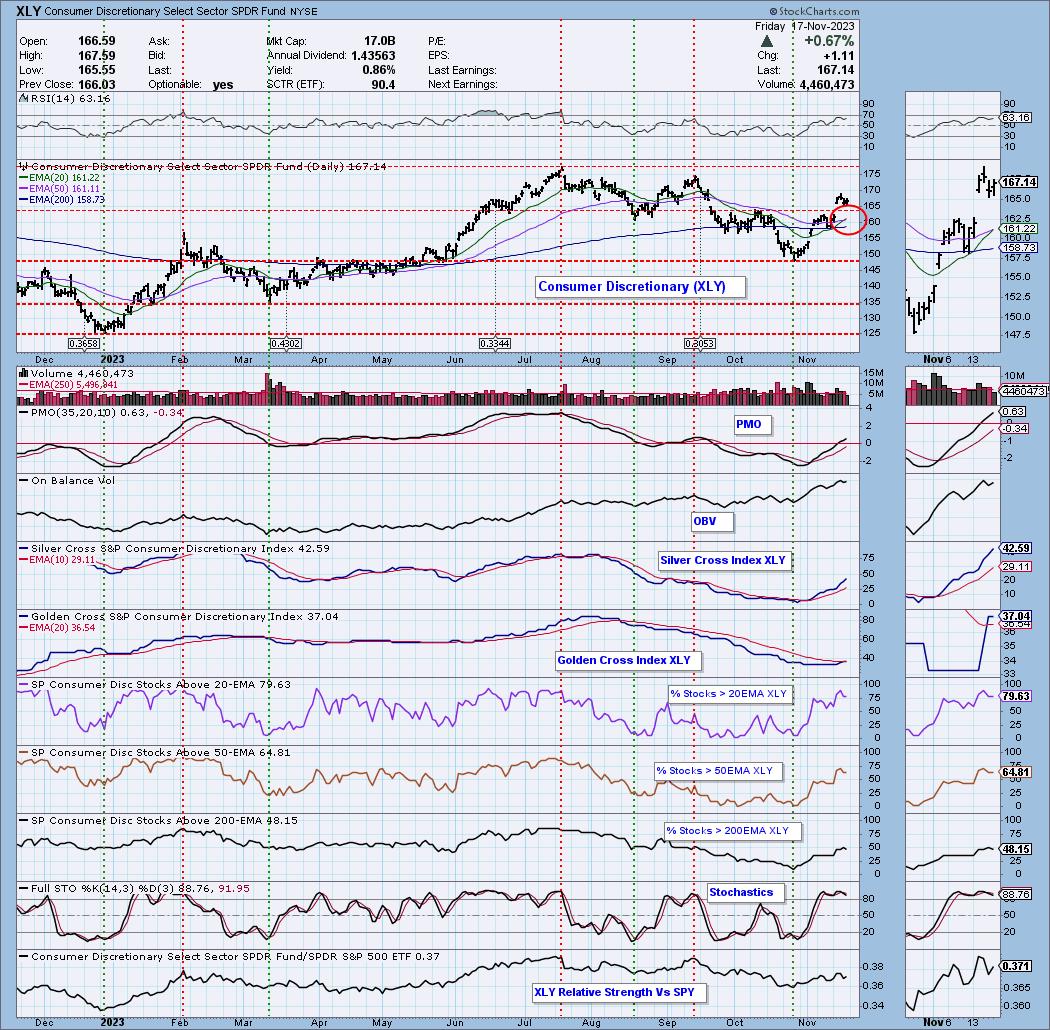Click the volume bars icon beside Volume legend
Viewport: 1050px width, 1030px height.
tap(23, 373)
